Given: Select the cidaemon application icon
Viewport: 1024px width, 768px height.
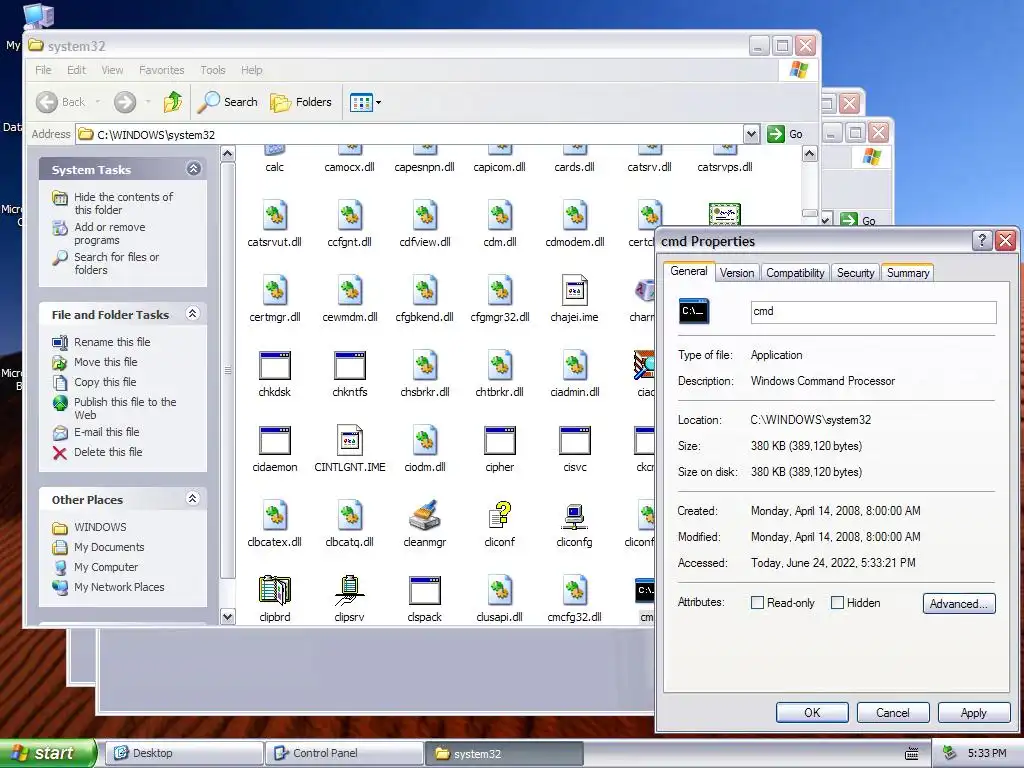Looking at the screenshot, I should click(274, 441).
